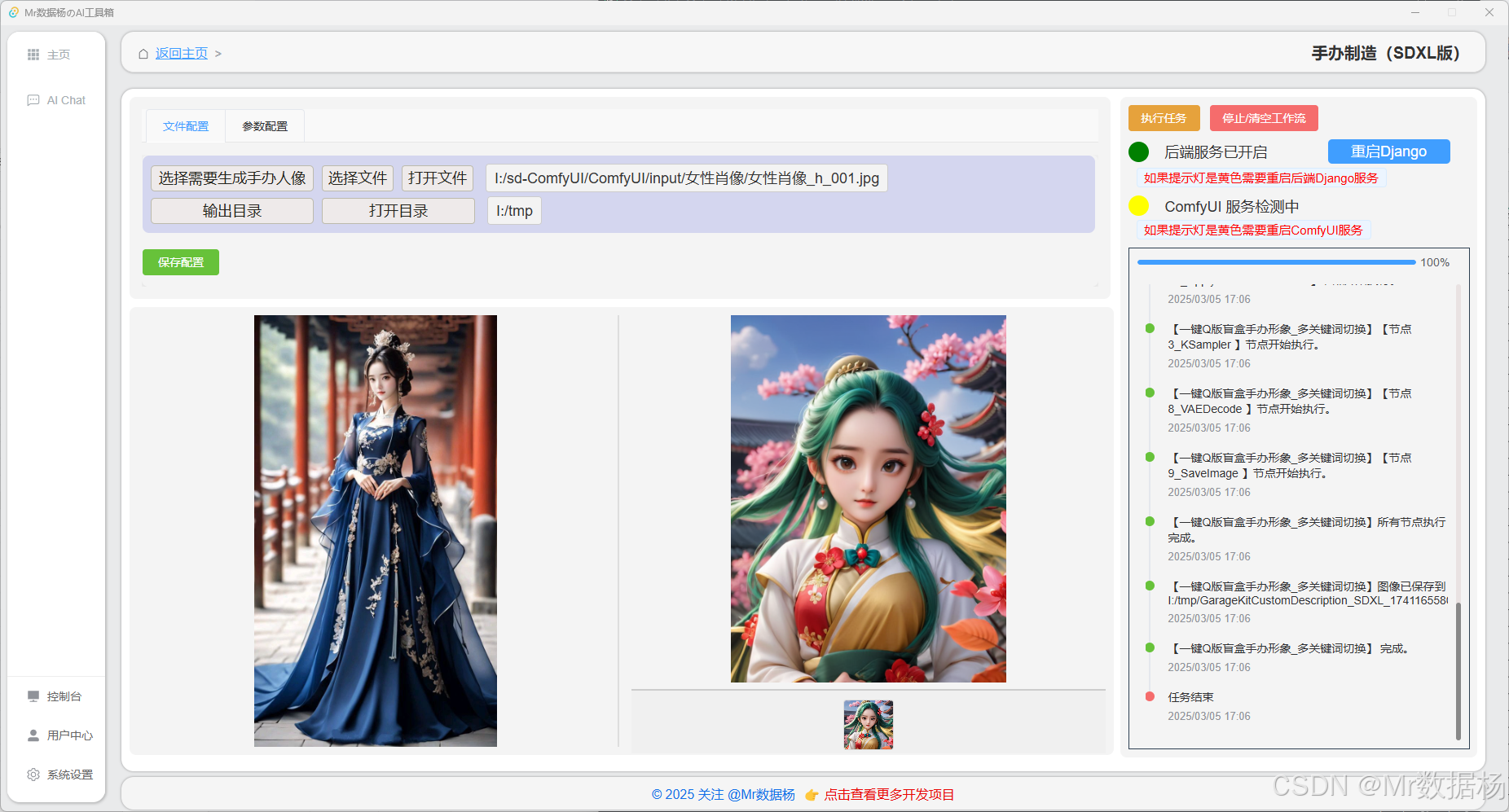Click the 100% progress label
The height and width of the screenshot is (812, 1509).
[x=1435, y=262]
